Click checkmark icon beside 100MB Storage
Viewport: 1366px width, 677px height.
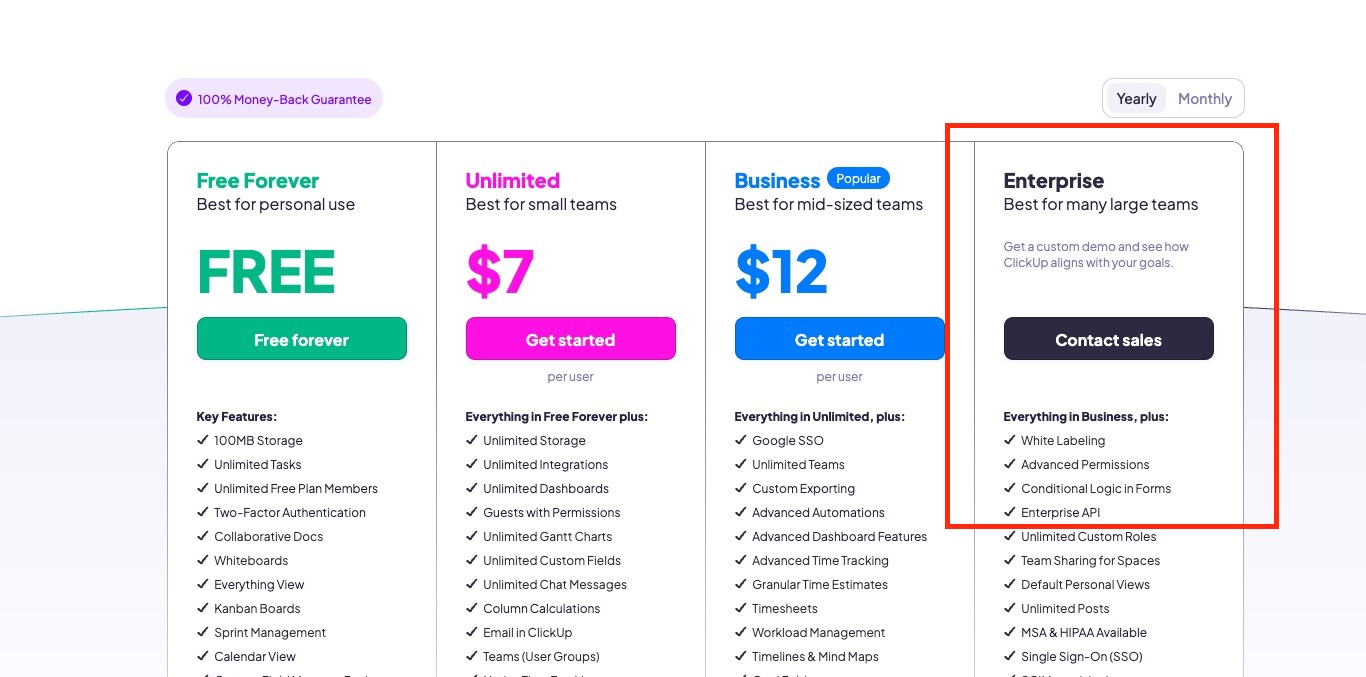[x=203, y=440]
